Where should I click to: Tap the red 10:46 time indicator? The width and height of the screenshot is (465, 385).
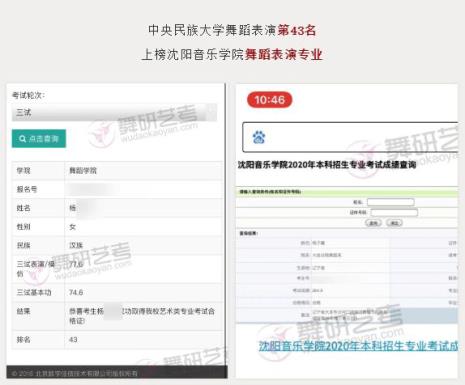point(269,100)
